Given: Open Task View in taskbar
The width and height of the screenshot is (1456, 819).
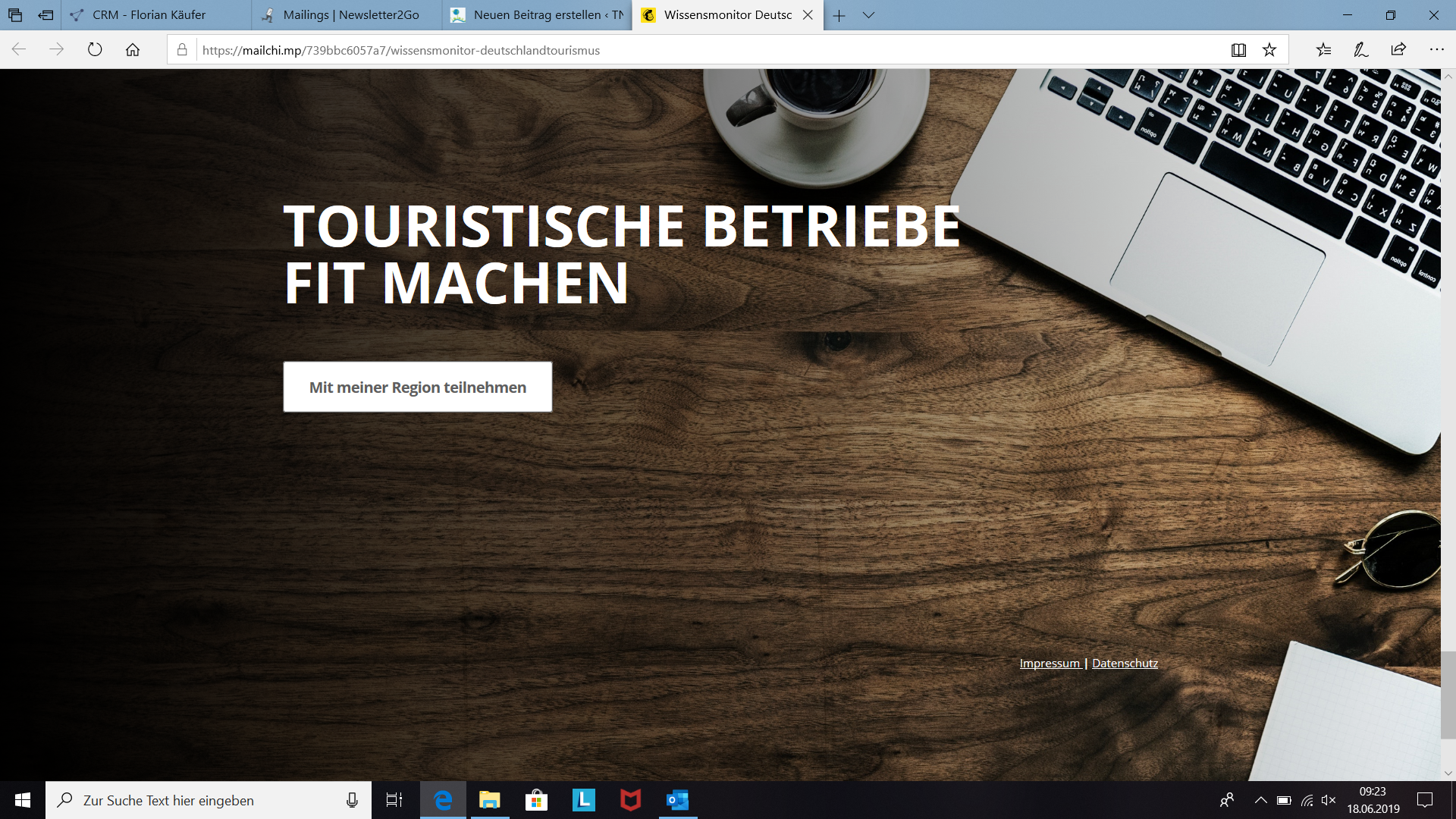Looking at the screenshot, I should (394, 800).
